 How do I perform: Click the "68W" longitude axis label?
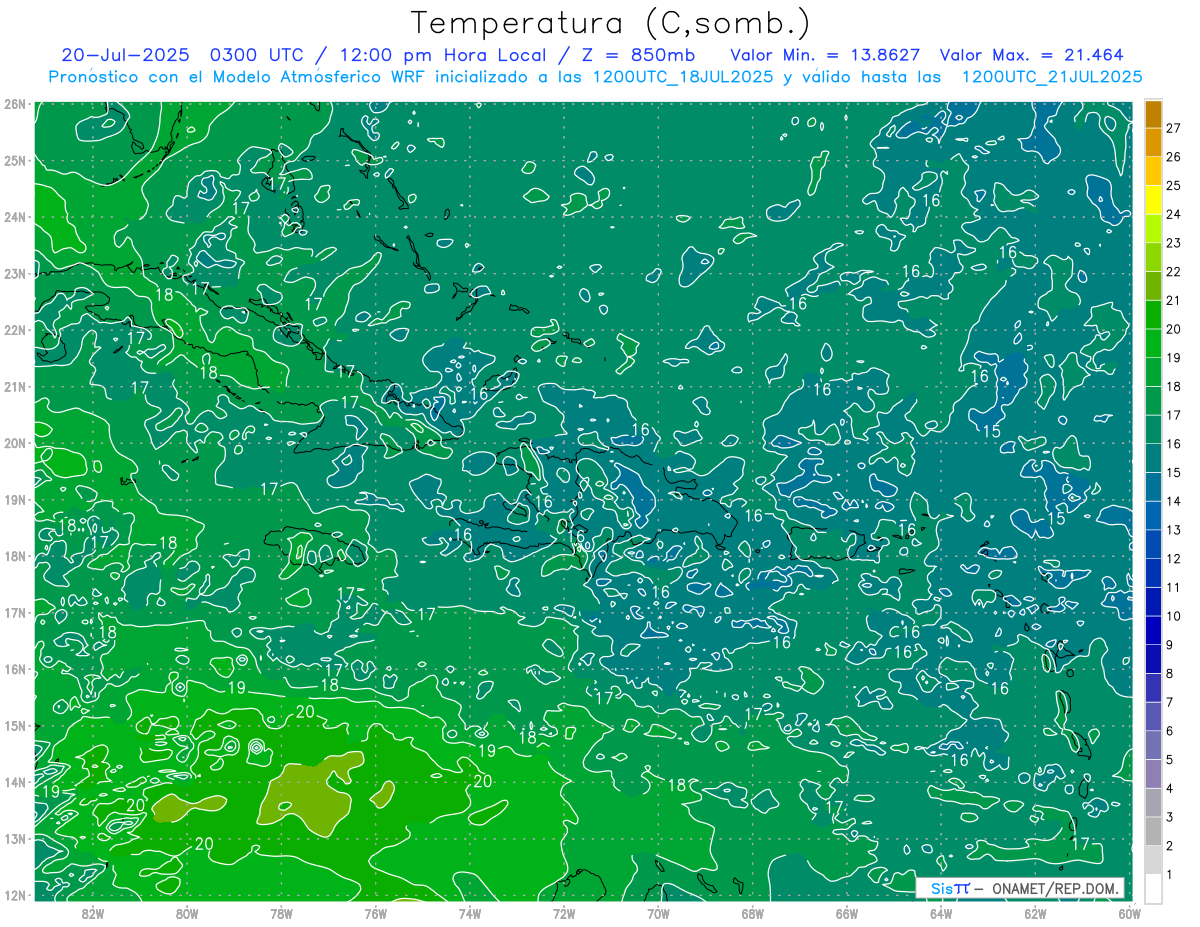tap(752, 913)
